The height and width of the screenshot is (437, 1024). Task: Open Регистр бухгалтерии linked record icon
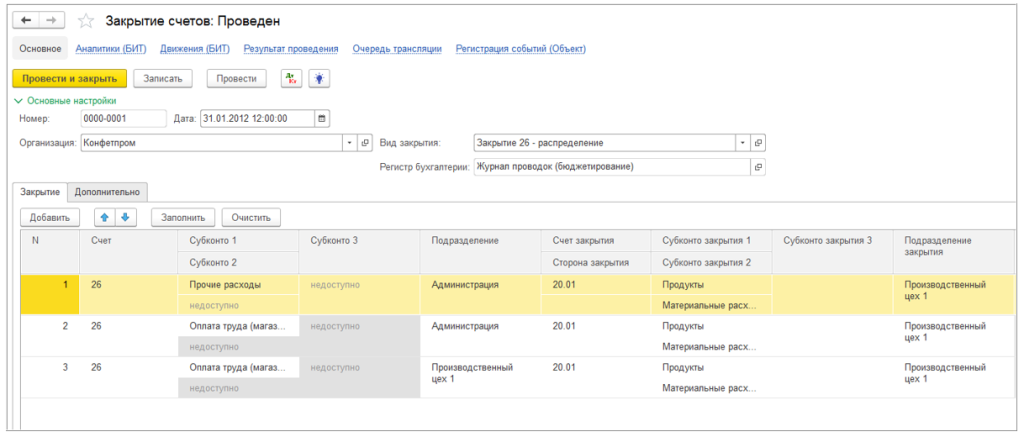[758, 167]
